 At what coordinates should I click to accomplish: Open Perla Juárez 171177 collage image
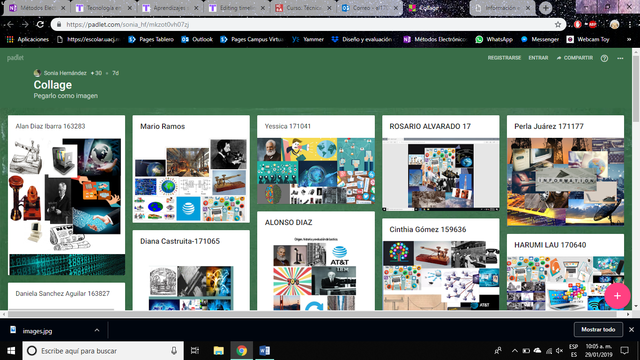(565, 182)
